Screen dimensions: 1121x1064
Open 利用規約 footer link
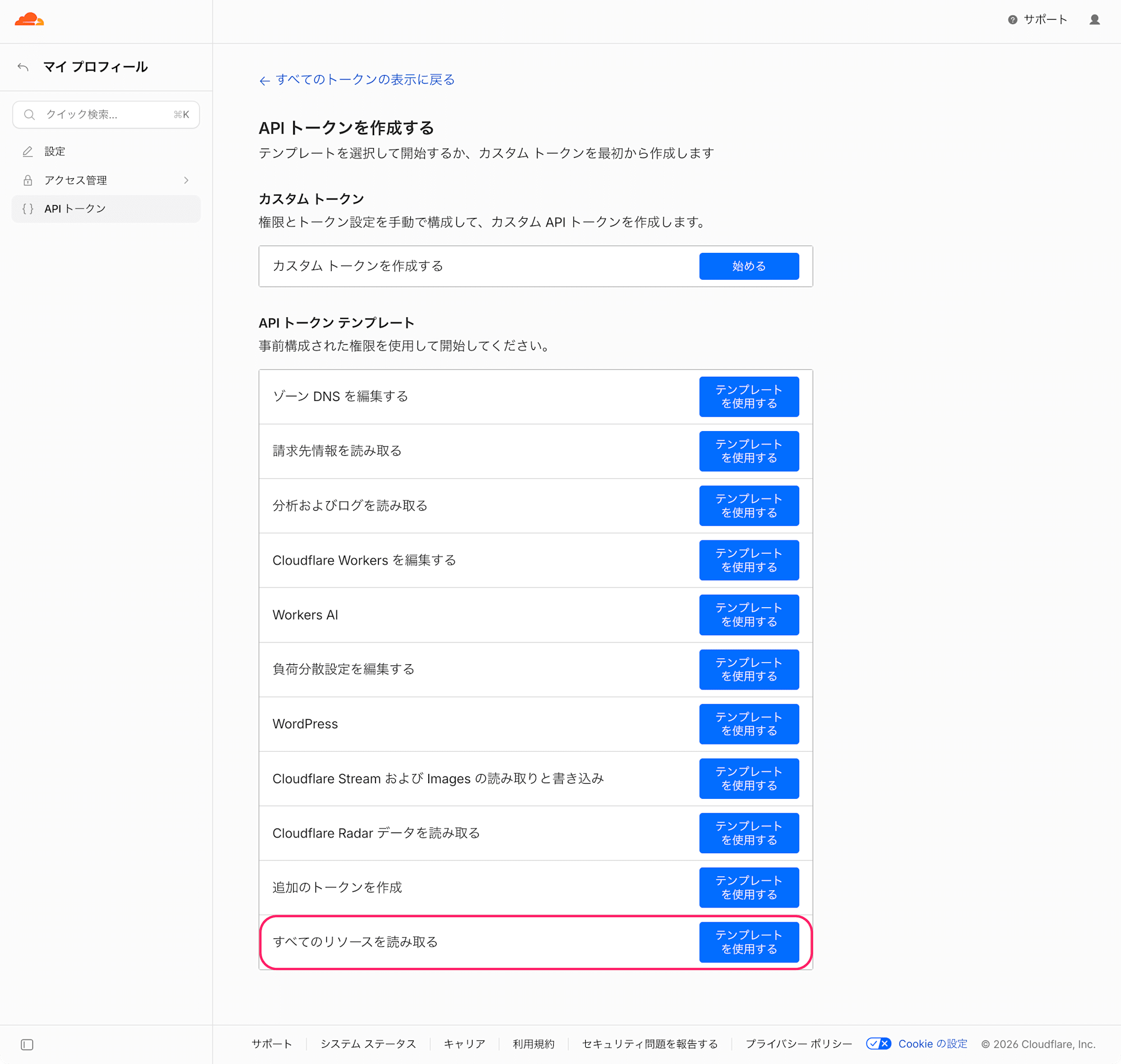click(534, 1044)
